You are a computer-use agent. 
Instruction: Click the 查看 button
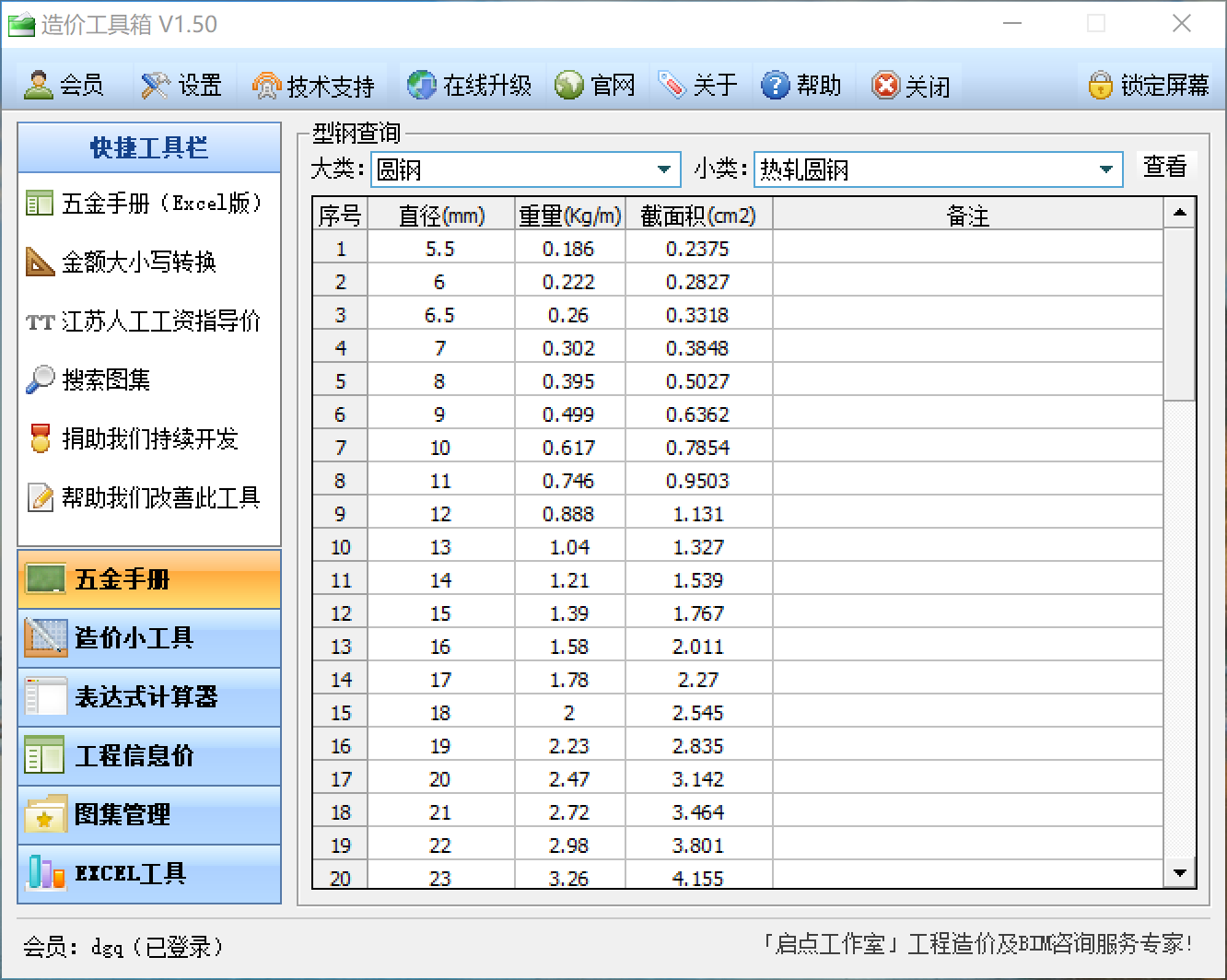coord(1165,167)
